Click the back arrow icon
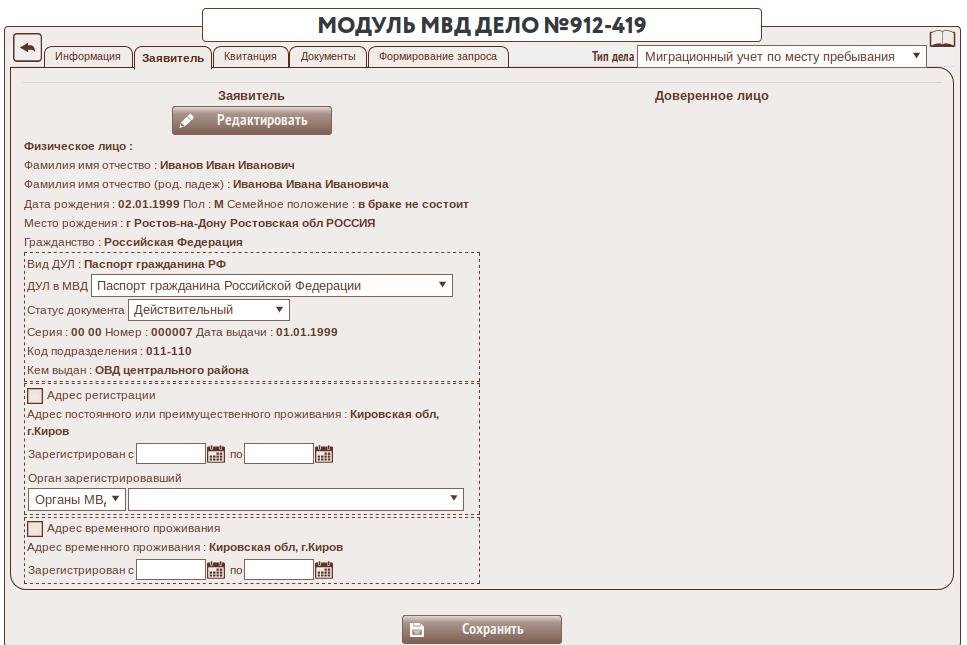Image resolution: width=967 pixels, height=645 pixels. click(x=27, y=47)
